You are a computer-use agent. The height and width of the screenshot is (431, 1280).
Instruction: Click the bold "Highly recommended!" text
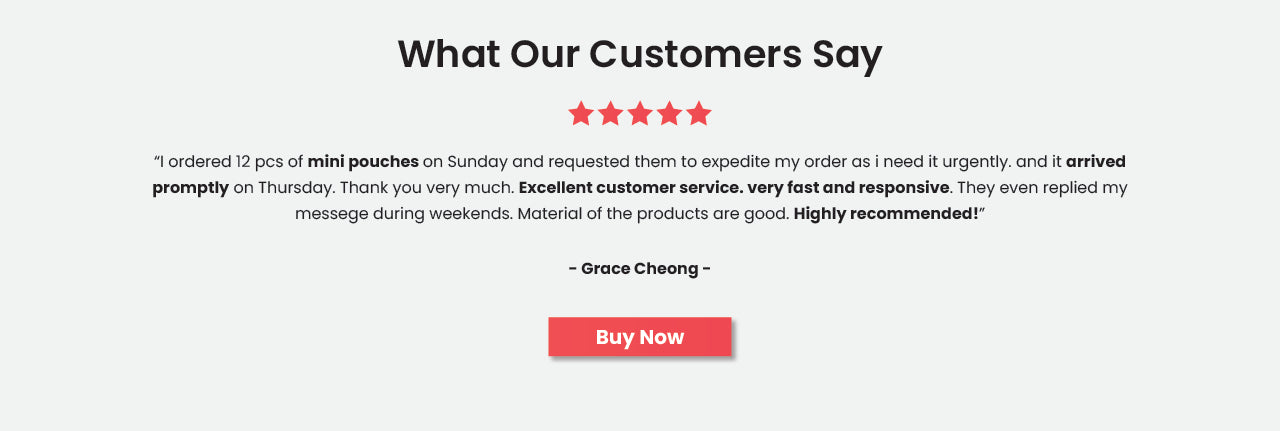tap(886, 214)
